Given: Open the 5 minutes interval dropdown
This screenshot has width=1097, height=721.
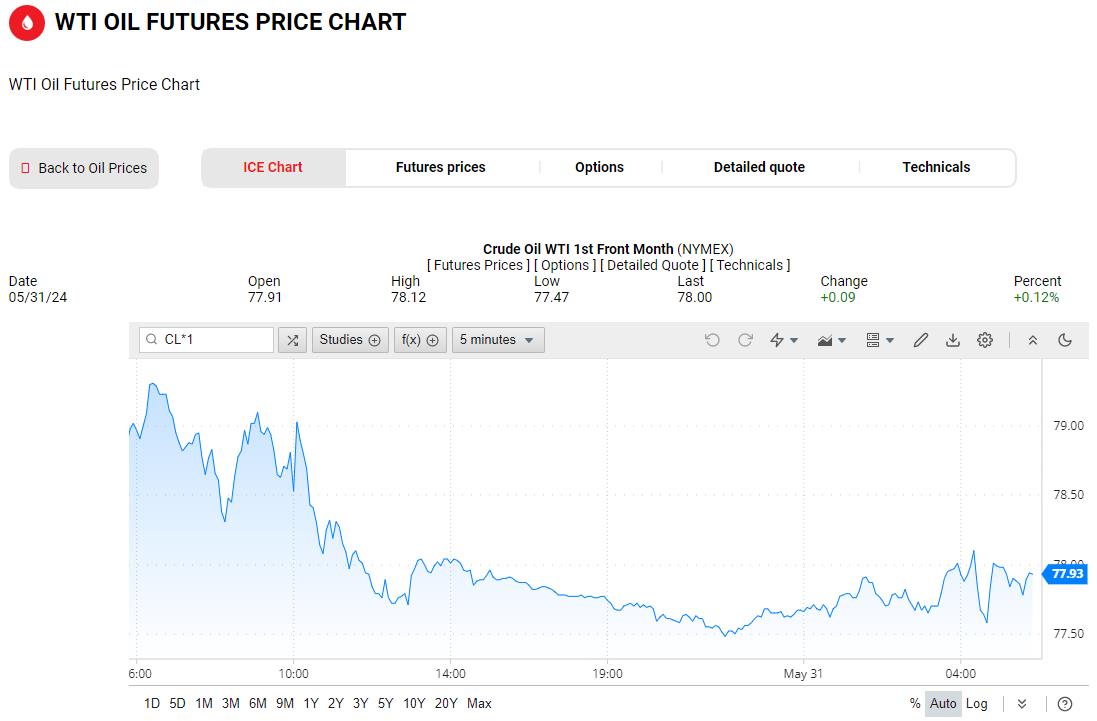Looking at the screenshot, I should pos(497,340).
